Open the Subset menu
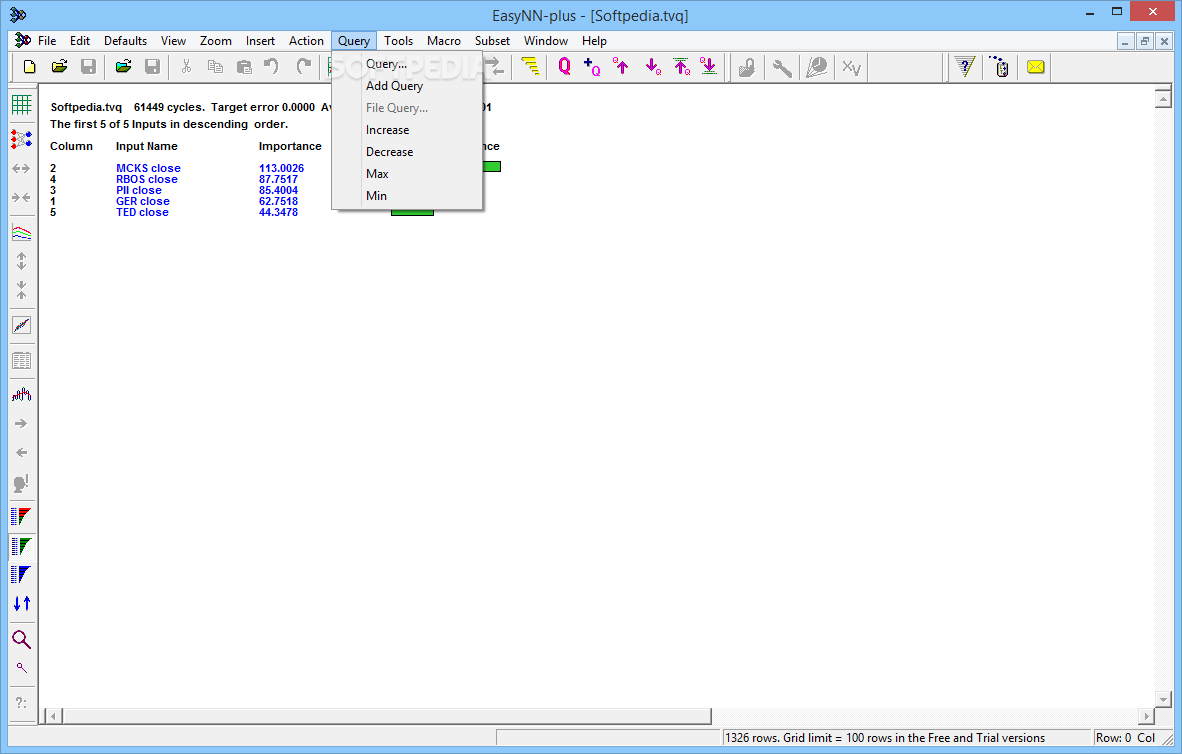Image resolution: width=1182 pixels, height=754 pixels. coord(492,41)
